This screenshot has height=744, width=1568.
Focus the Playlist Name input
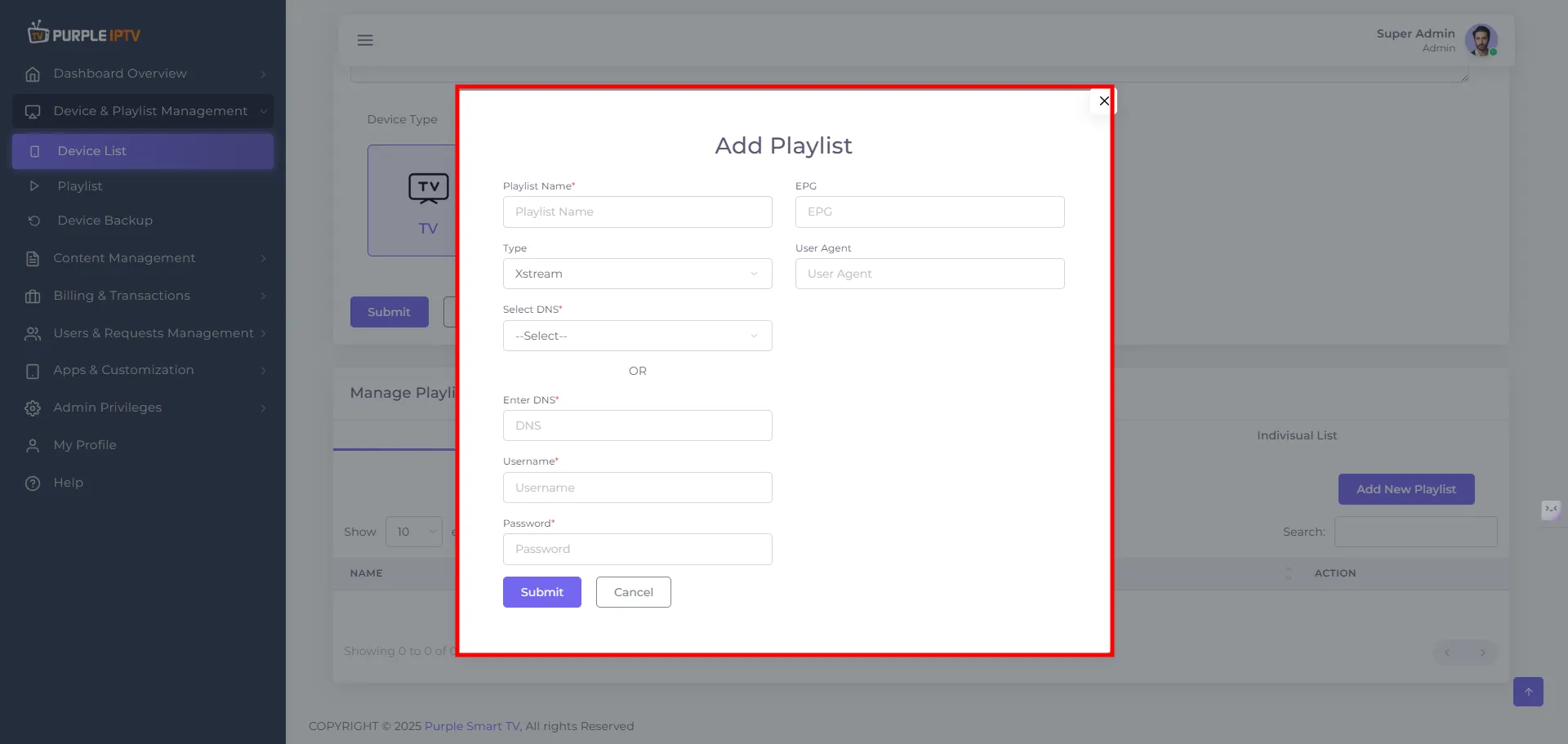637,212
